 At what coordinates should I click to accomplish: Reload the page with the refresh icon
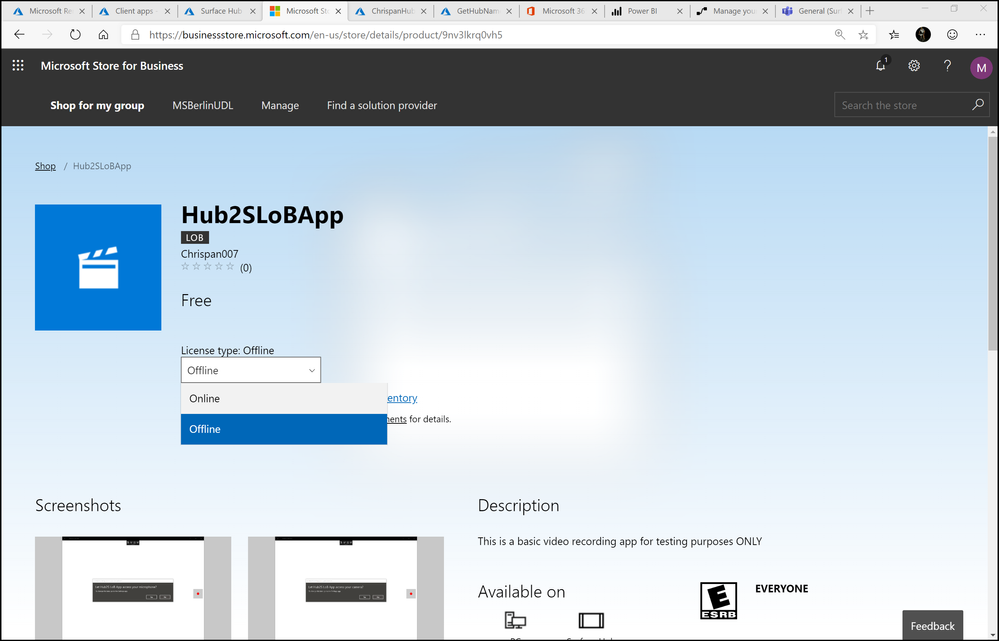click(75, 34)
